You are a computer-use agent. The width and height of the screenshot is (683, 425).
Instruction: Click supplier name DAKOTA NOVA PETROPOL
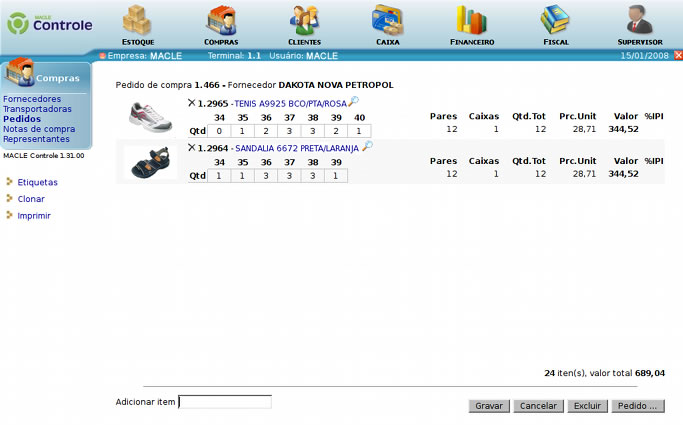coord(336,85)
